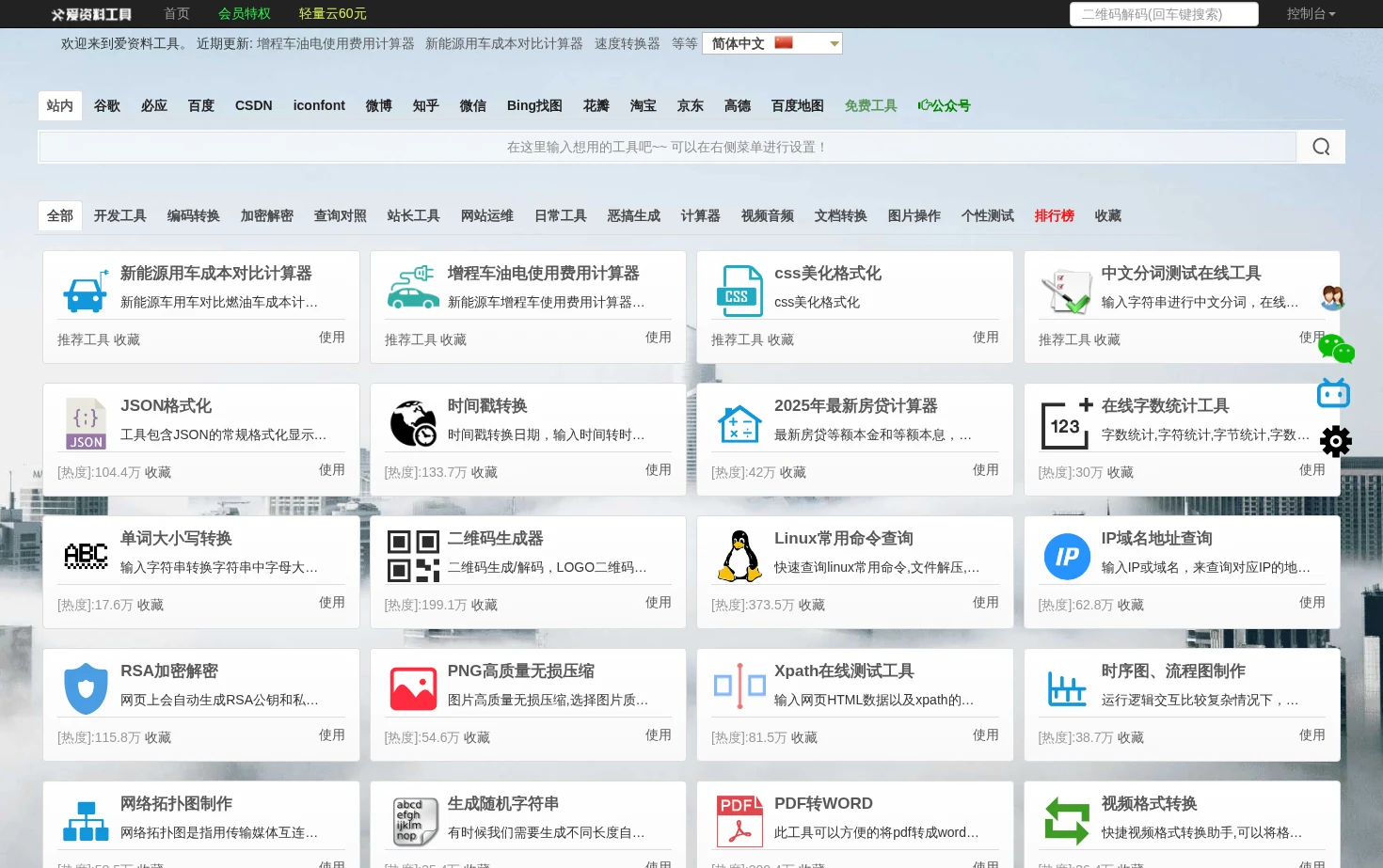
Task: Open the mortgage calculator house icon
Action: 740,424
